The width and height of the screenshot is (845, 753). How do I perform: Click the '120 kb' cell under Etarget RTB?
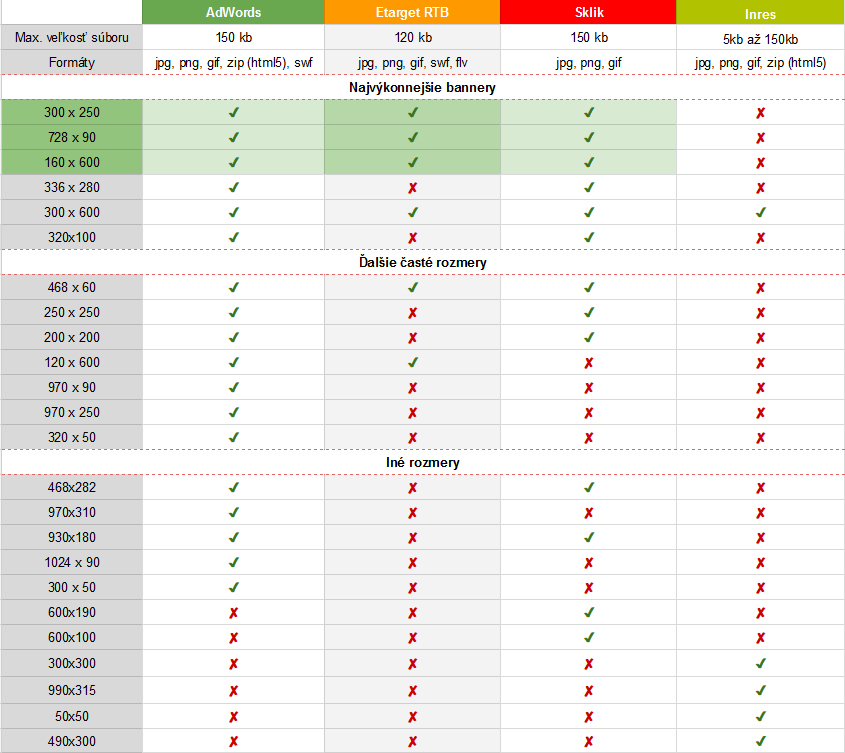[413, 38]
